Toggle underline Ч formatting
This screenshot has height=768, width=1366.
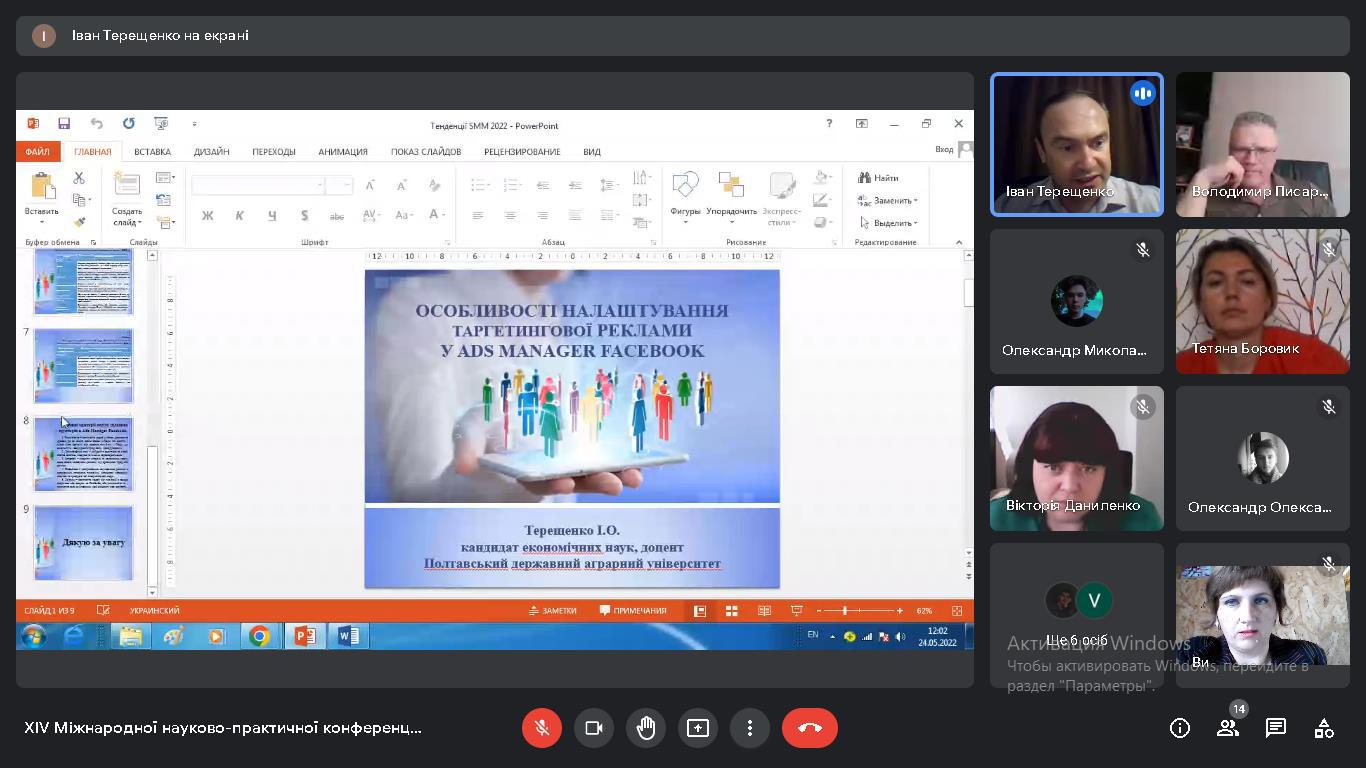point(272,215)
